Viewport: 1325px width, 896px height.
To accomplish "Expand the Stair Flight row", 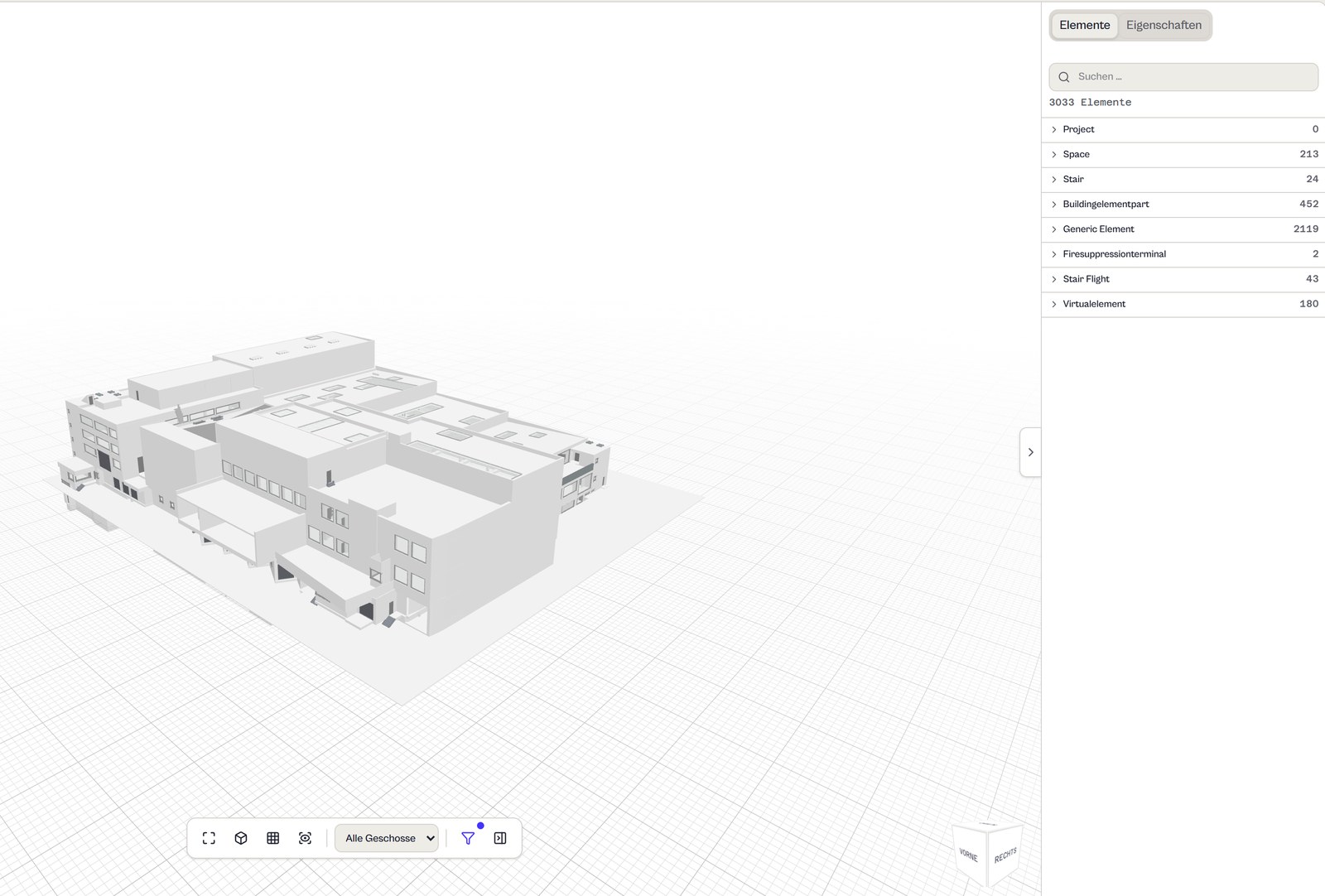I will [x=1183, y=279].
